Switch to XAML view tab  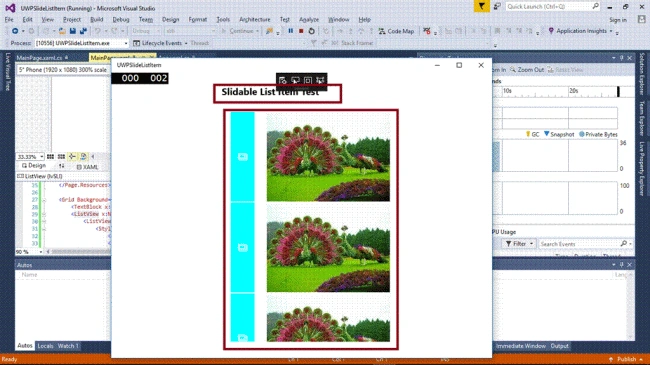(87, 167)
